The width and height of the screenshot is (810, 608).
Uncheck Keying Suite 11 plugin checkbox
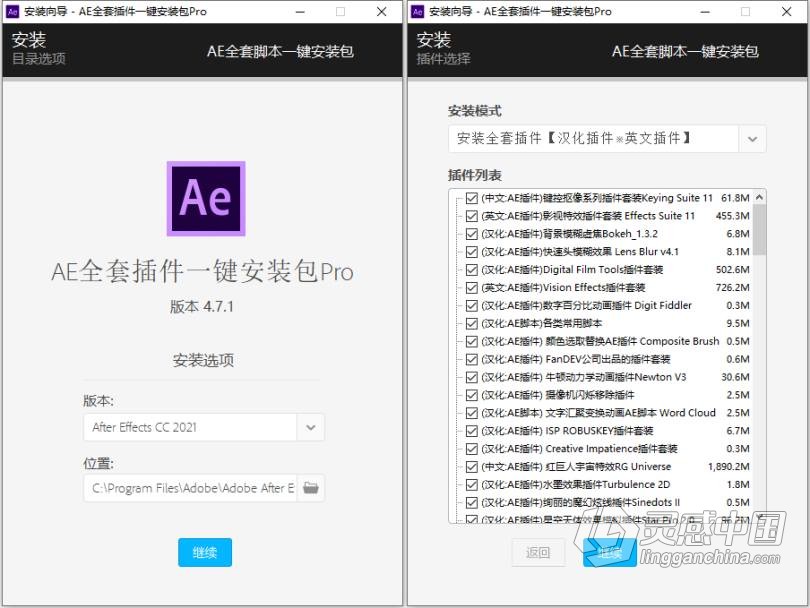pyautogui.click(x=471, y=198)
